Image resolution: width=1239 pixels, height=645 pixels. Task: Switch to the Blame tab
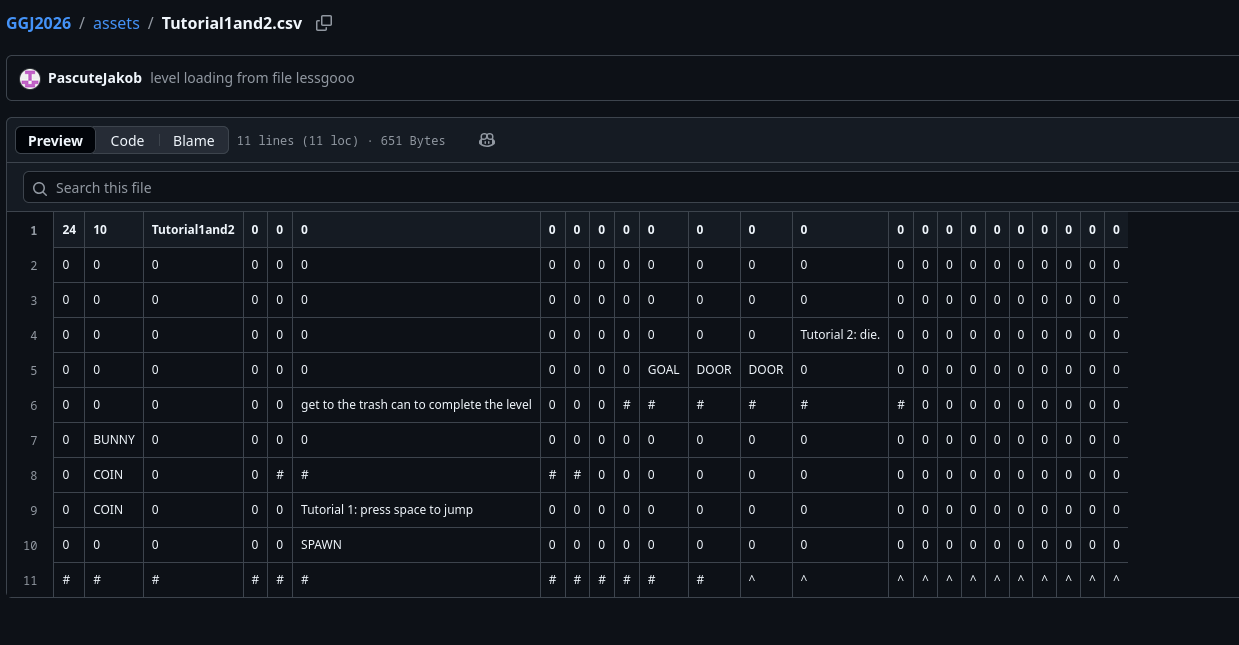point(194,140)
